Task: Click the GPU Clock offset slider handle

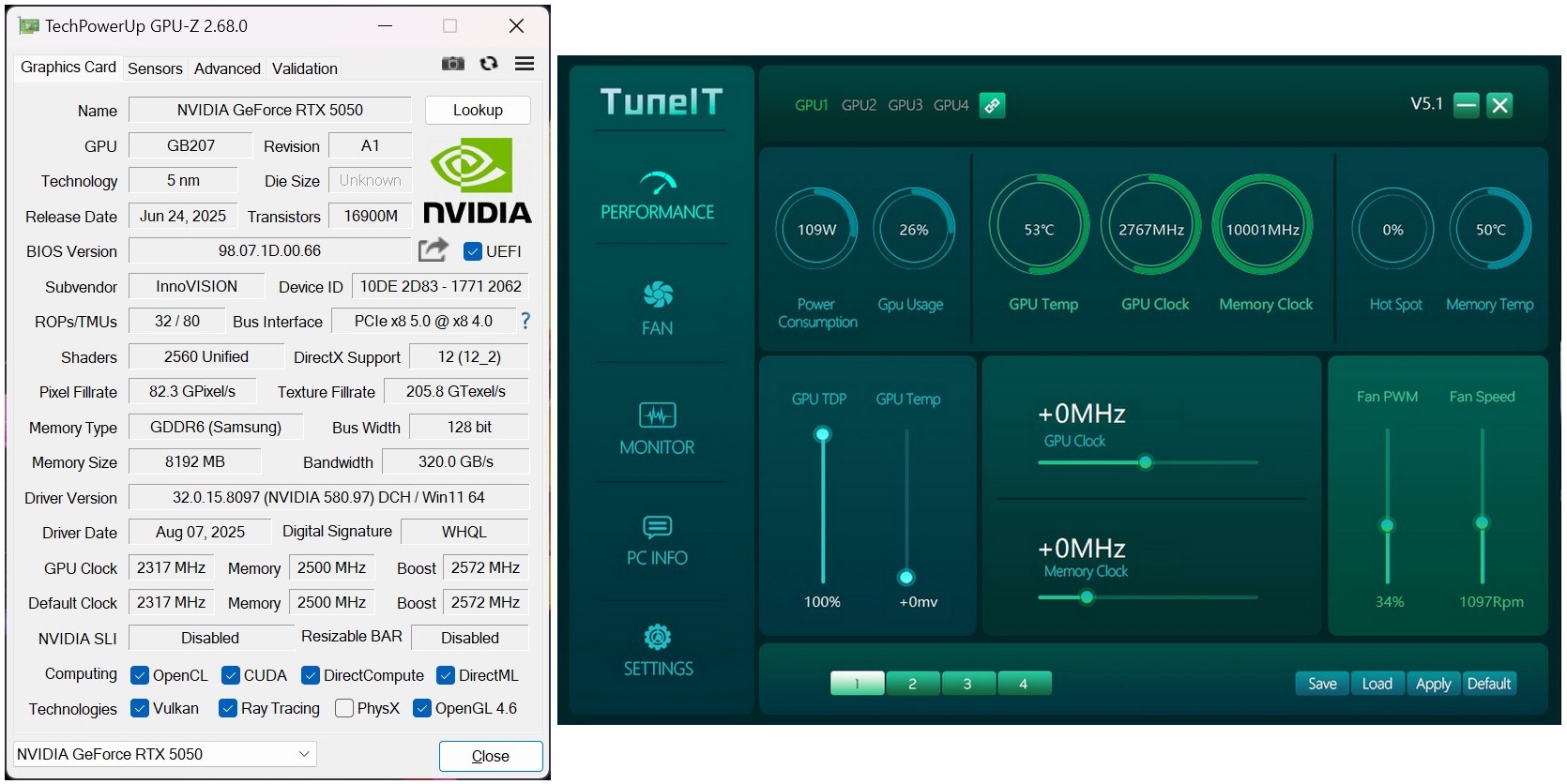Action: click(1145, 462)
